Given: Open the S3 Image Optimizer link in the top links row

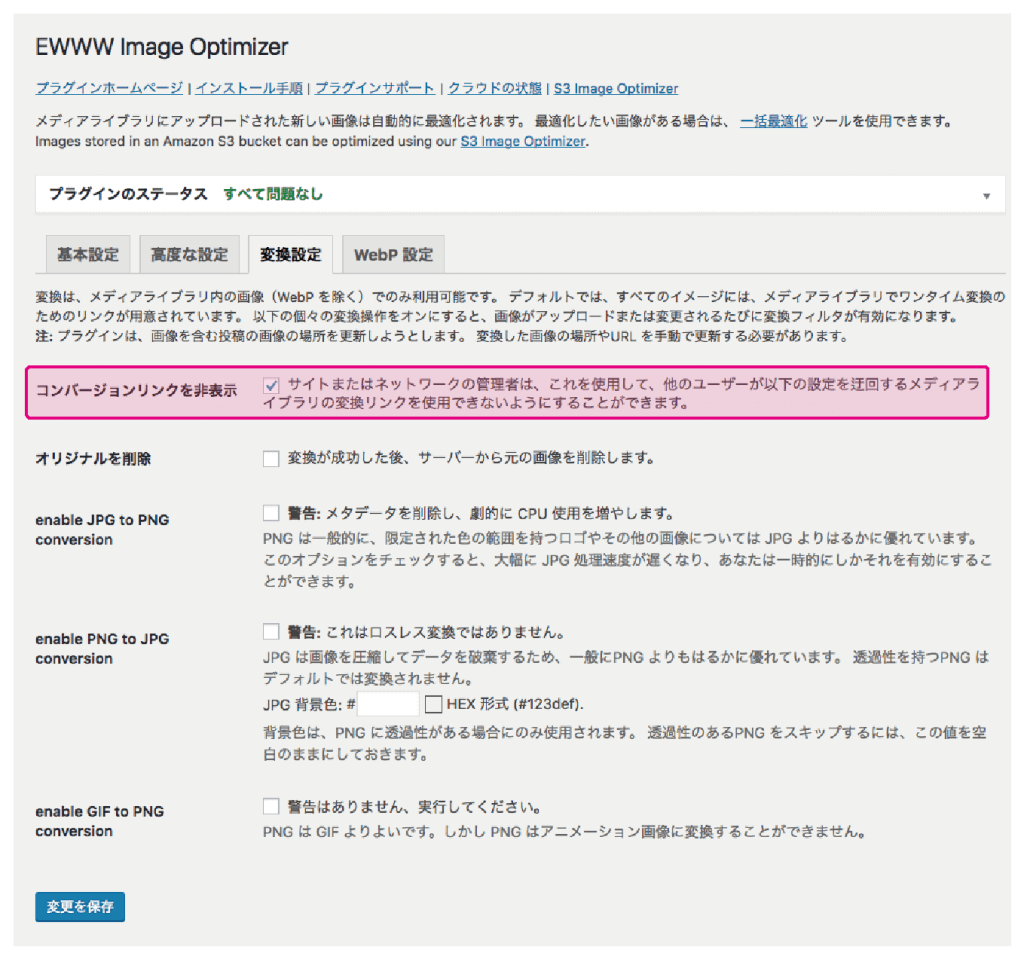Looking at the screenshot, I should (x=616, y=88).
